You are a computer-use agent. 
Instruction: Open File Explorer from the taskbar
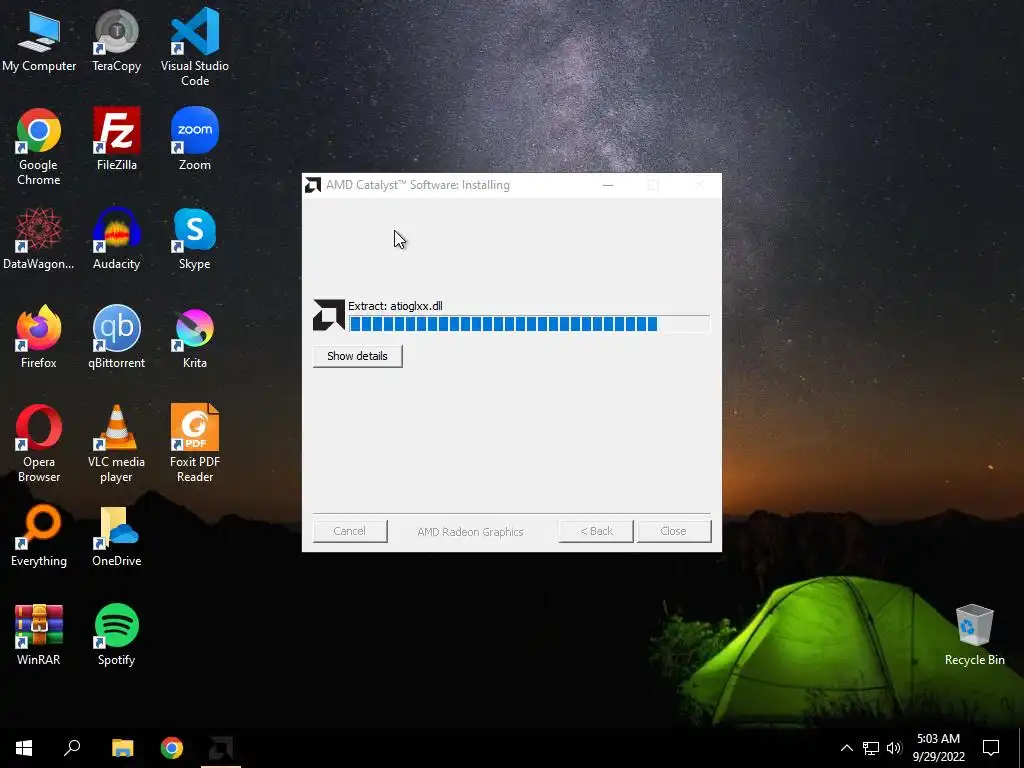122,748
